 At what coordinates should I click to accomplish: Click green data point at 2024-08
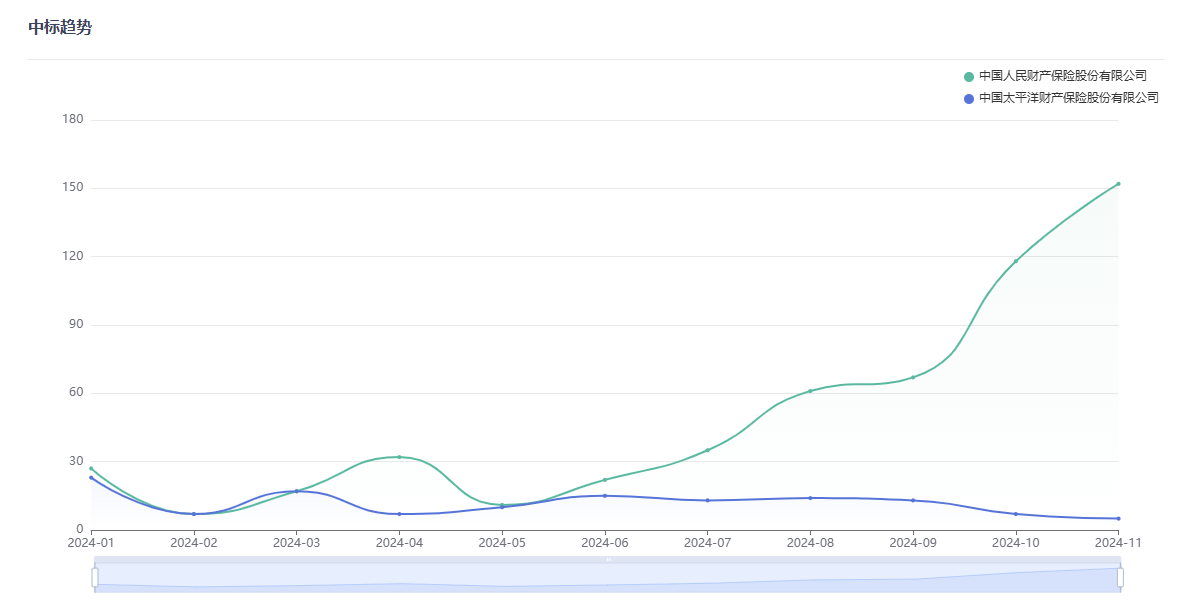tap(810, 391)
